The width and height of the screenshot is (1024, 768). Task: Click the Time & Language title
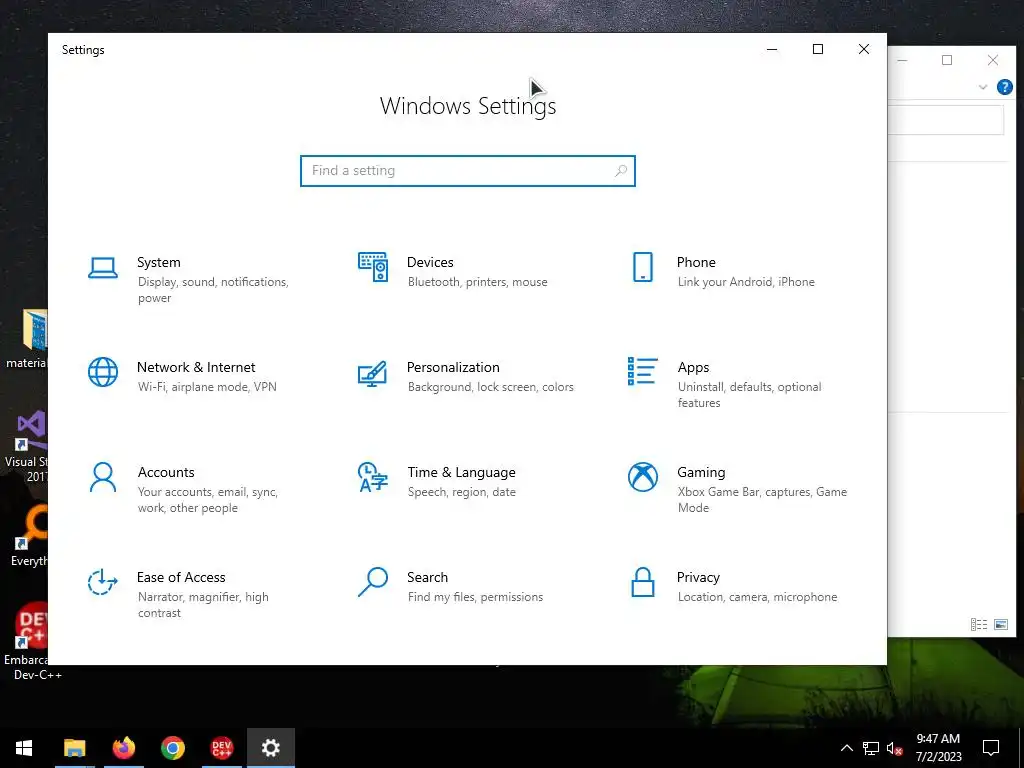461,472
